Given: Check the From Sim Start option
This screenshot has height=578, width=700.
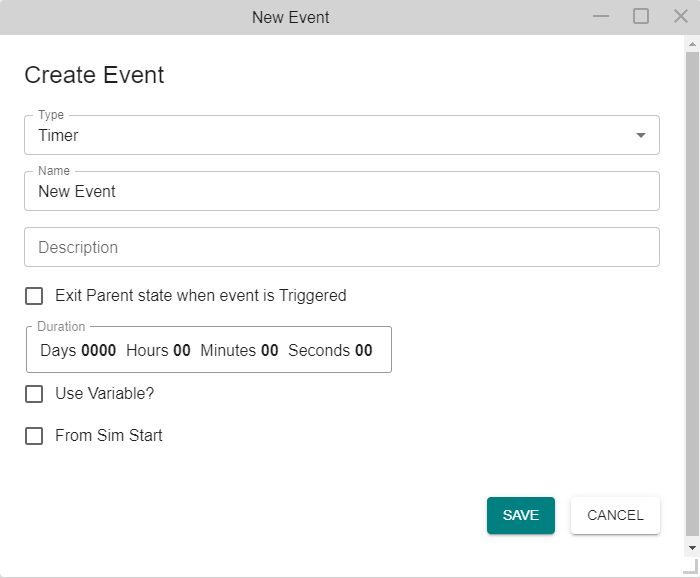Looking at the screenshot, I should click(34, 436).
